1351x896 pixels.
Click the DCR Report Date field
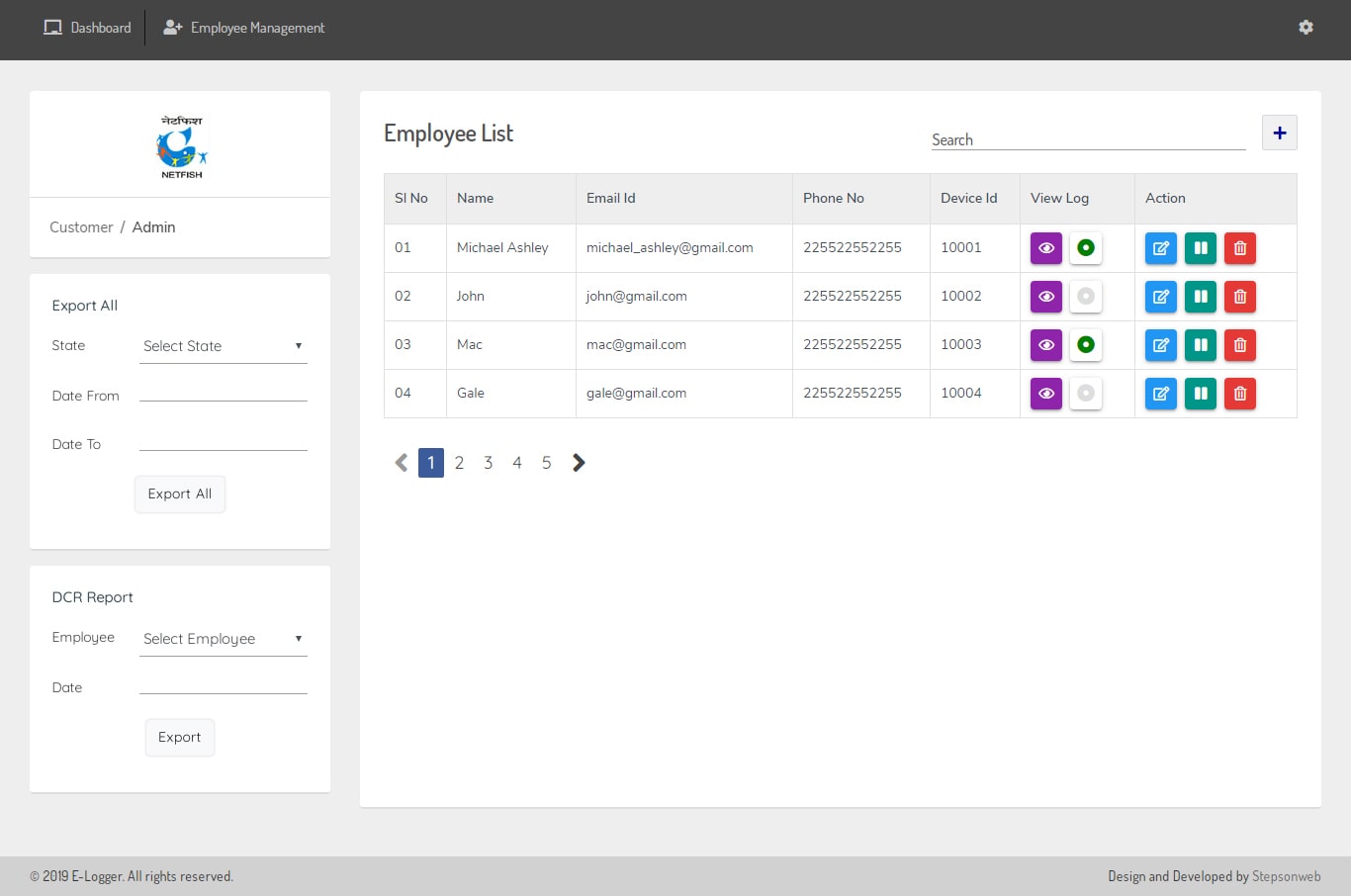click(224, 683)
